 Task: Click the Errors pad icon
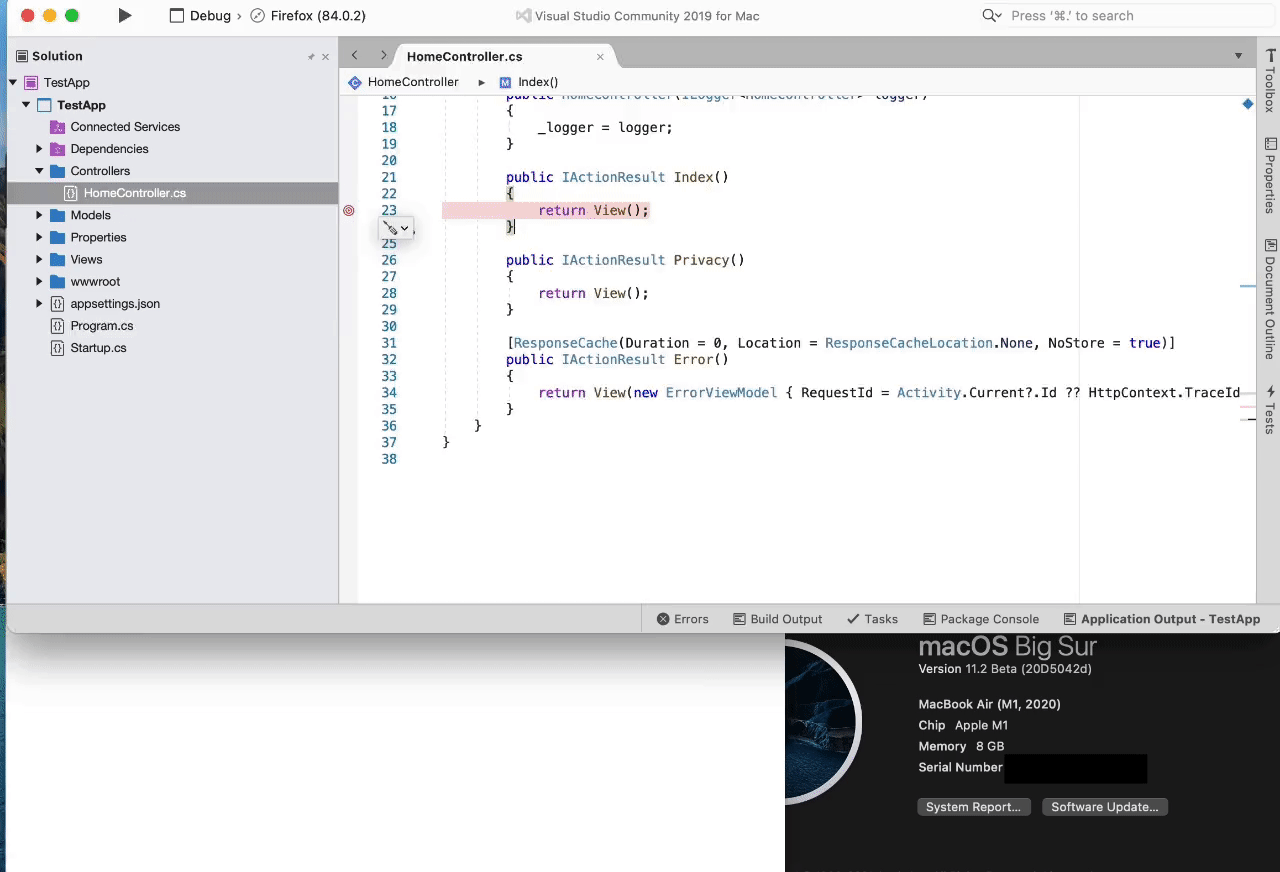(x=663, y=619)
